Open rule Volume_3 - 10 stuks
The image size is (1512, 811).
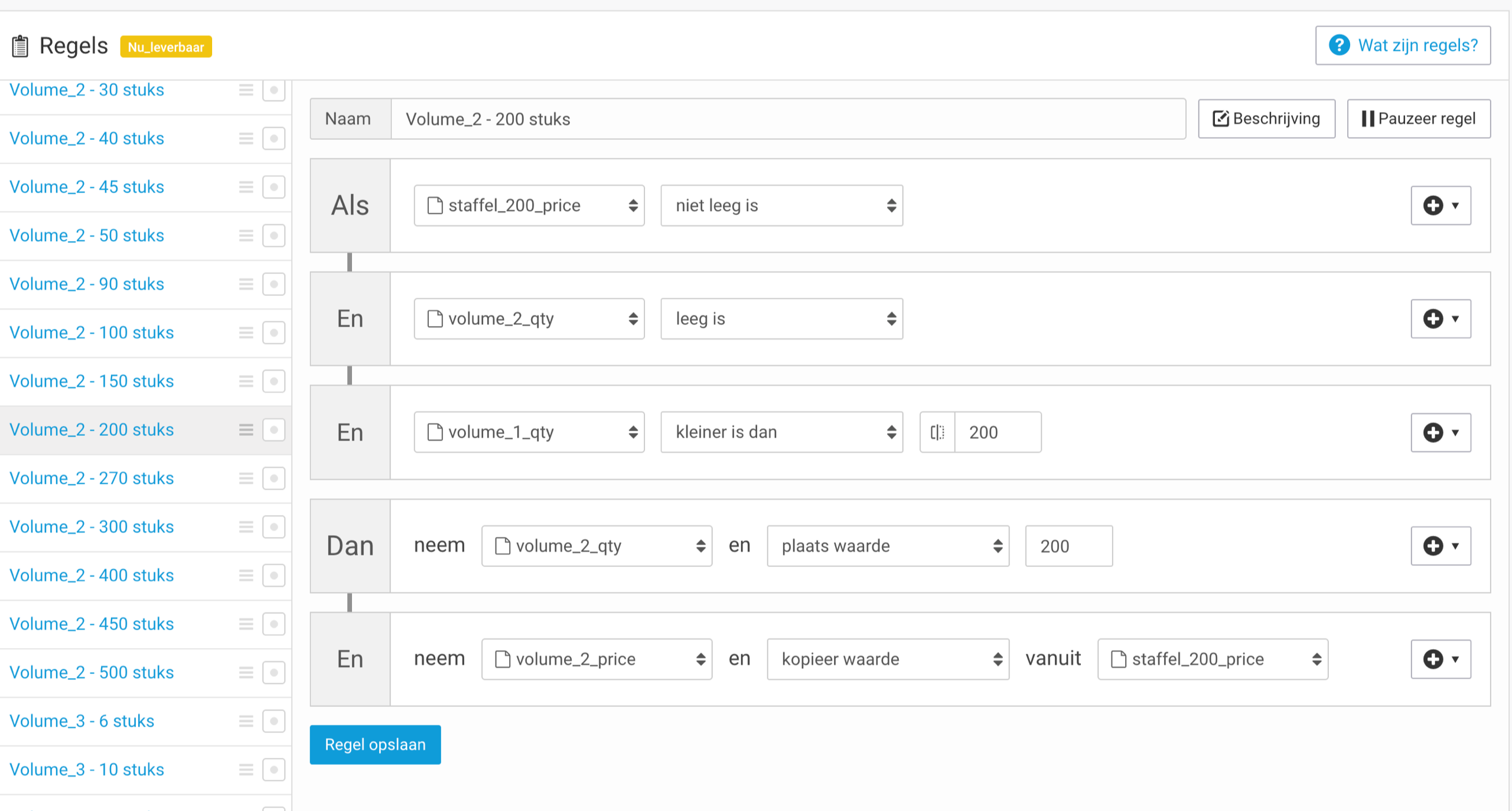(87, 769)
